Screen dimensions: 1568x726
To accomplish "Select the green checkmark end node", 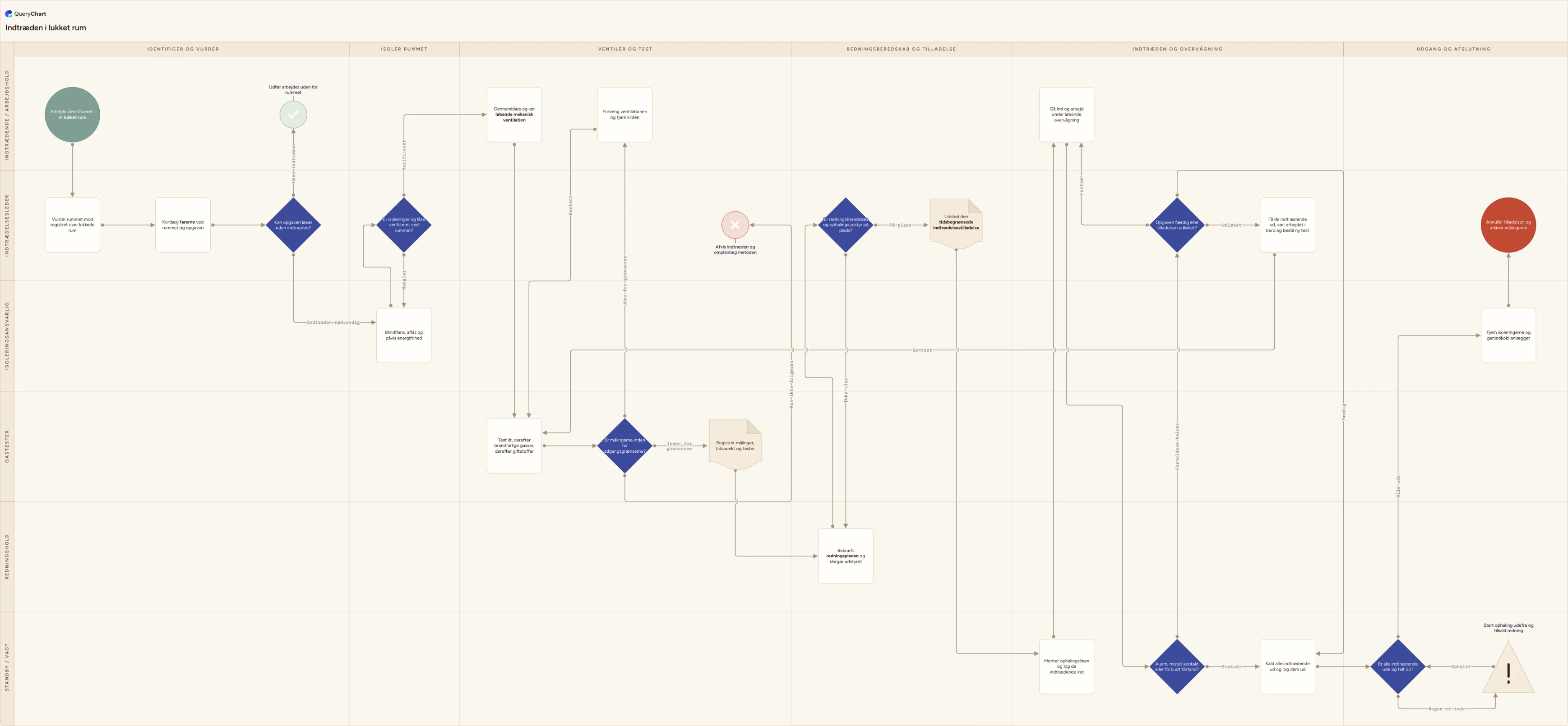I will click(x=293, y=115).
